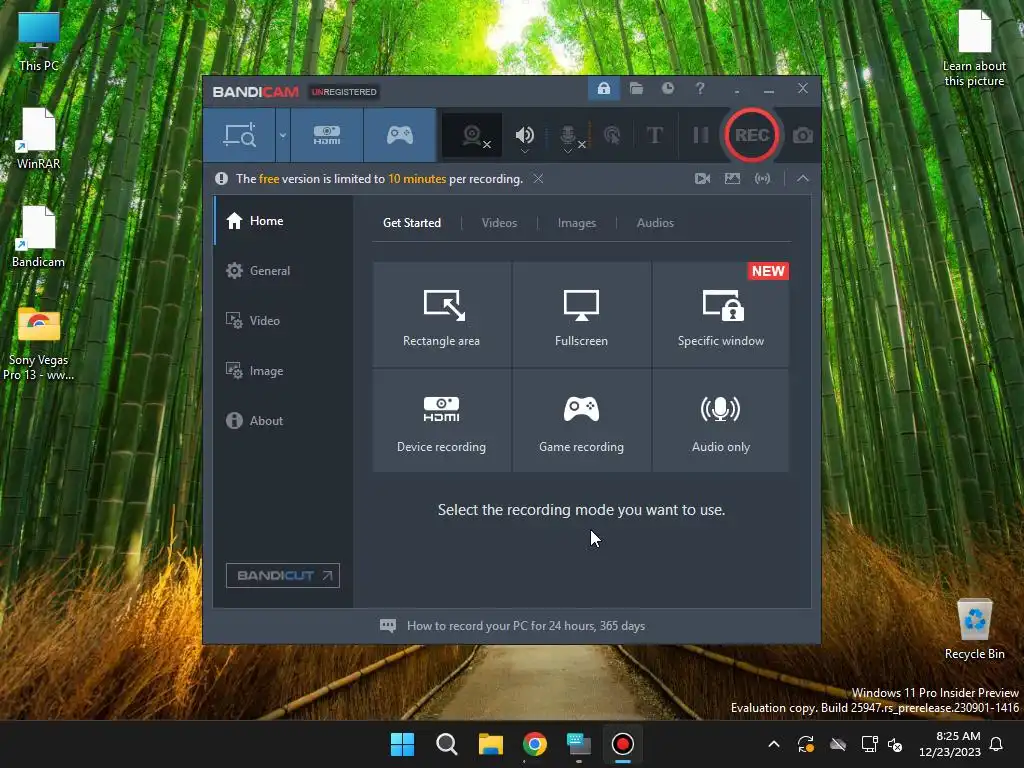
Task: Click the BANDICAM logo
Action: [x=255, y=92]
